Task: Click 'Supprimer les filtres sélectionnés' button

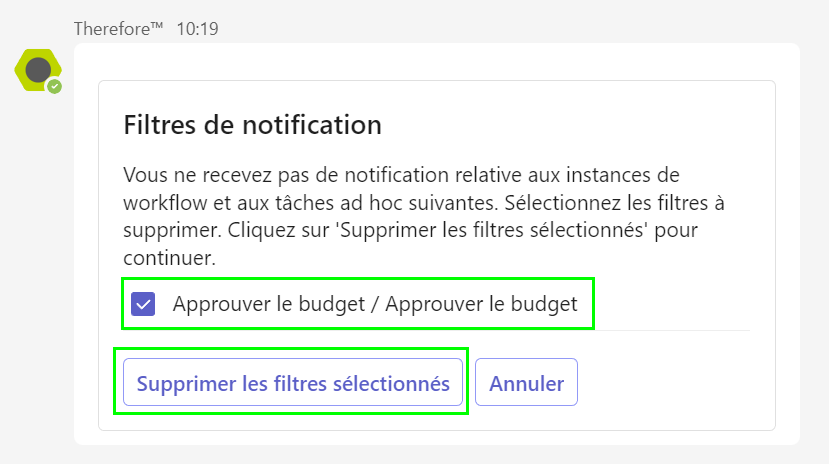Action: pyautogui.click(x=293, y=382)
